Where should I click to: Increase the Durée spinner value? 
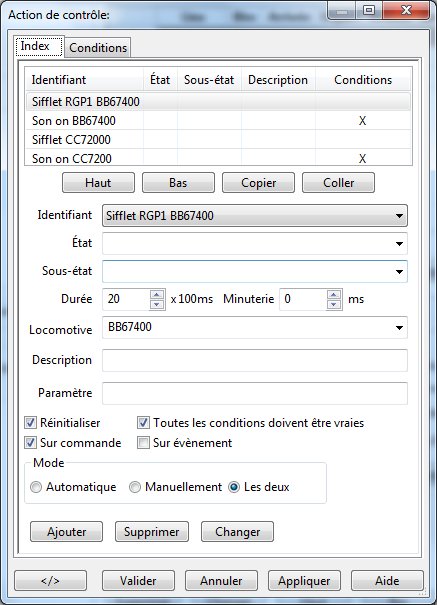pos(157,295)
